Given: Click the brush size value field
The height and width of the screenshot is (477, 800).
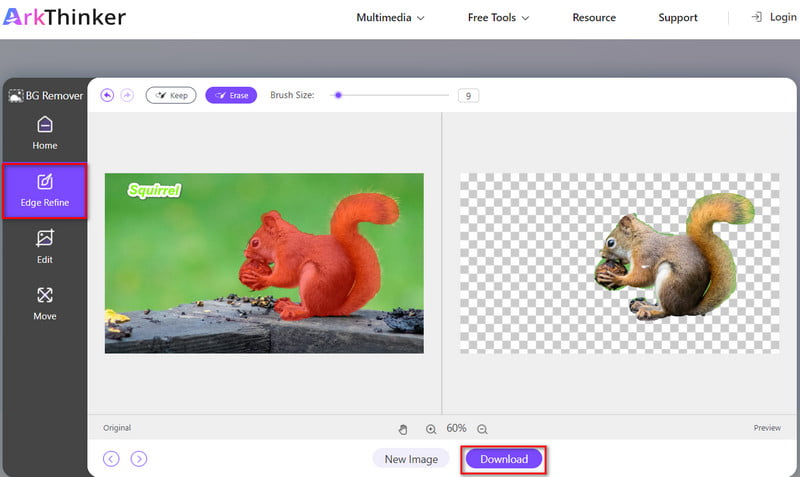Looking at the screenshot, I should pyautogui.click(x=468, y=95).
